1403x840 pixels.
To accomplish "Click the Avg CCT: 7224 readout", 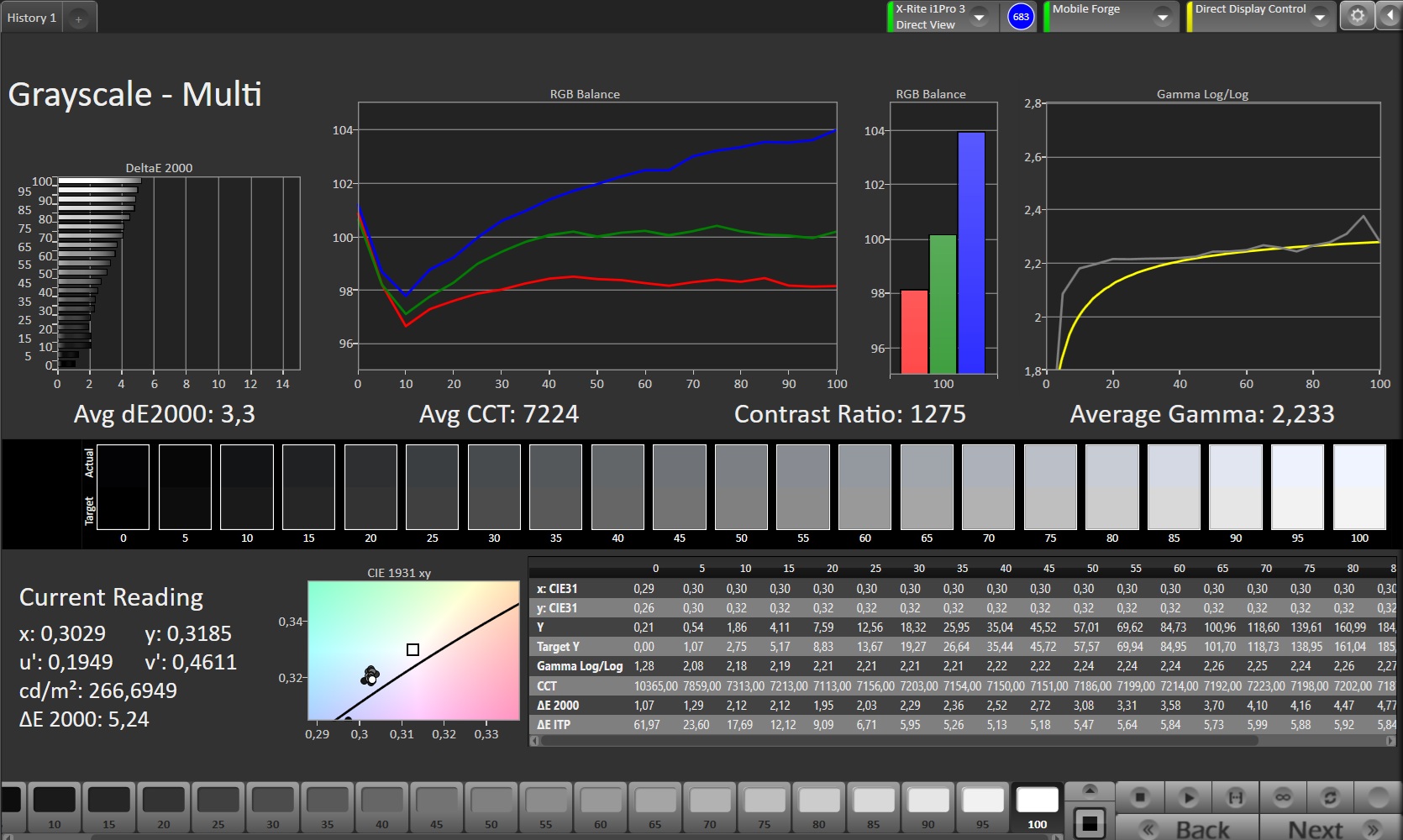I will pos(499,414).
